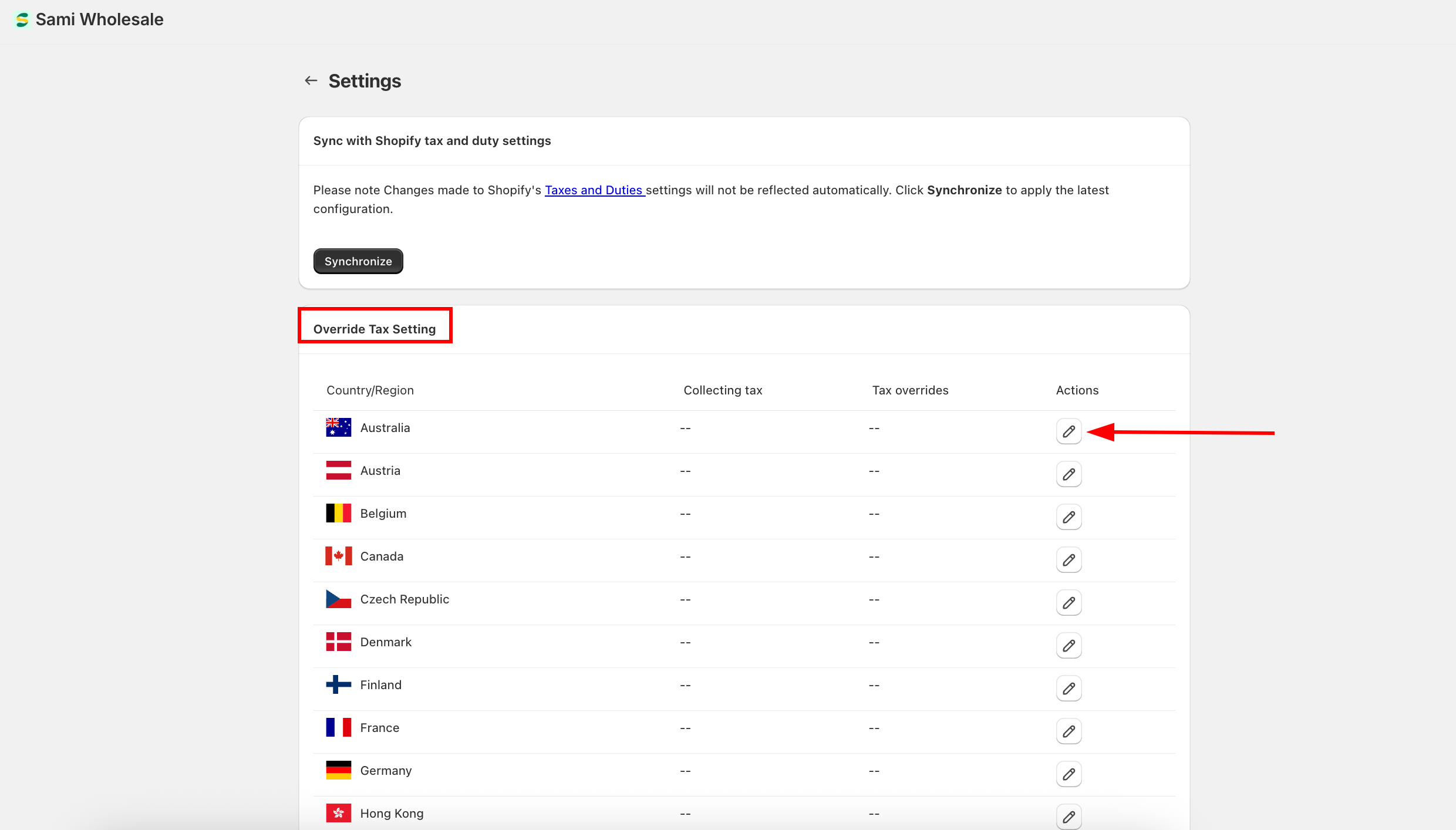1456x830 pixels.
Task: Select the Germany country name
Action: click(x=386, y=771)
